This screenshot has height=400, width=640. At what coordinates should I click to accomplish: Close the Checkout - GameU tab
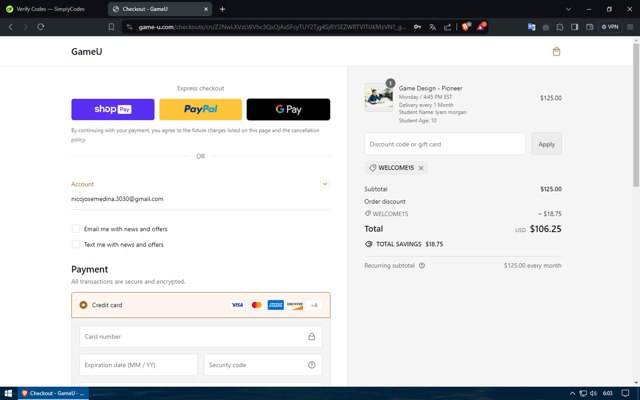[206, 9]
